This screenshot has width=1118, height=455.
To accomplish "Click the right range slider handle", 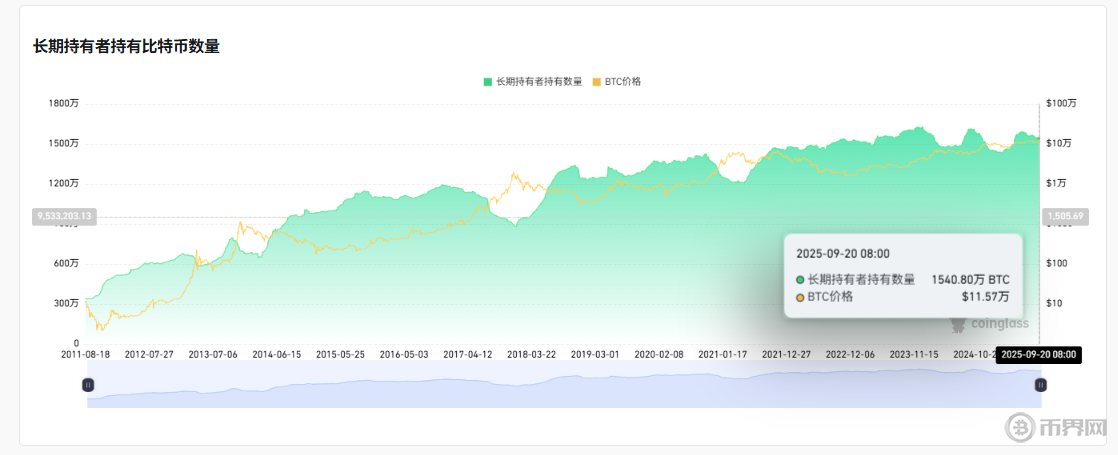I will 1040,385.
